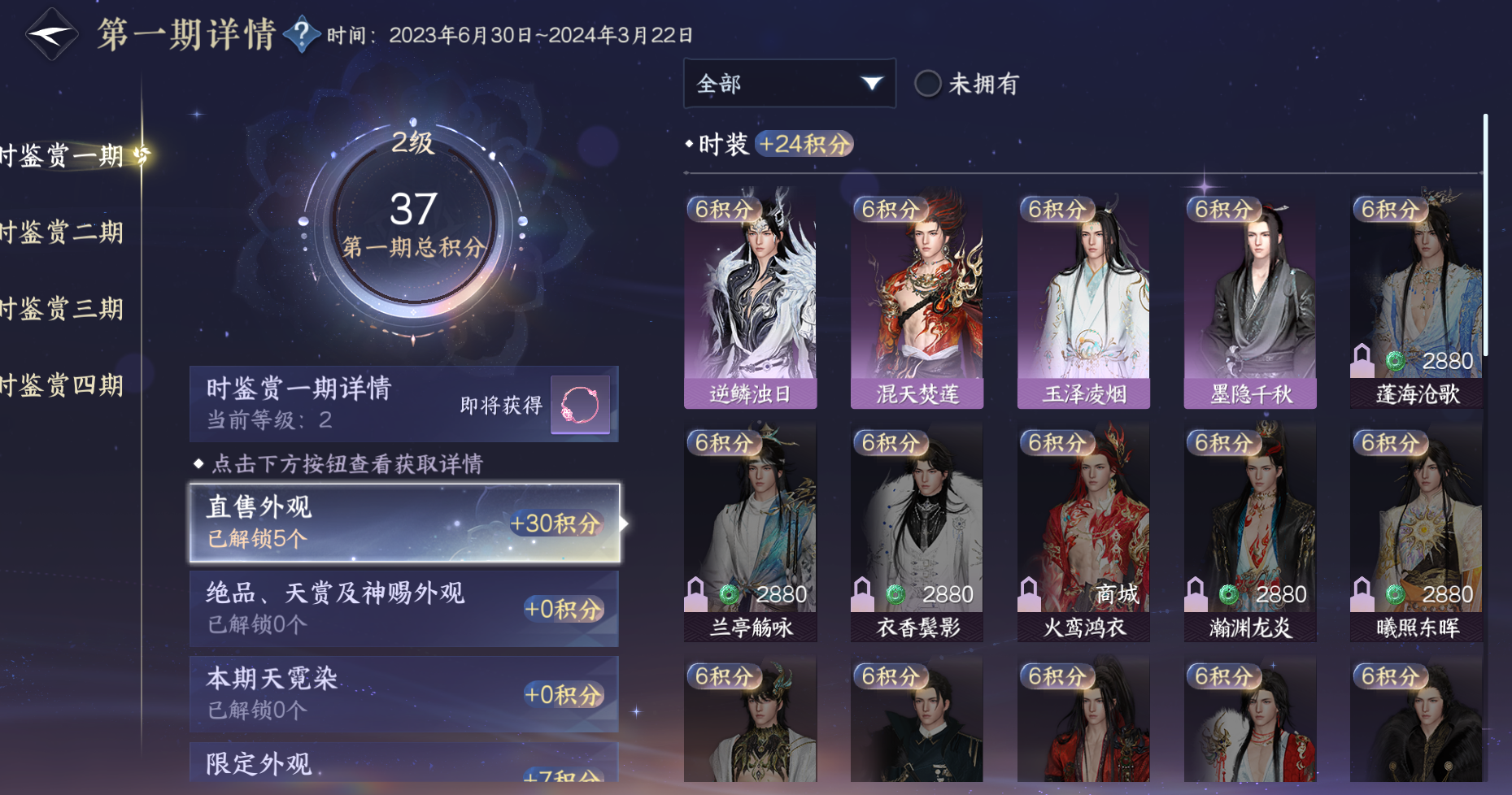Click the wardrobe icon on 蓬海沧歌 card
This screenshot has width=1512, height=795.
(x=1362, y=359)
